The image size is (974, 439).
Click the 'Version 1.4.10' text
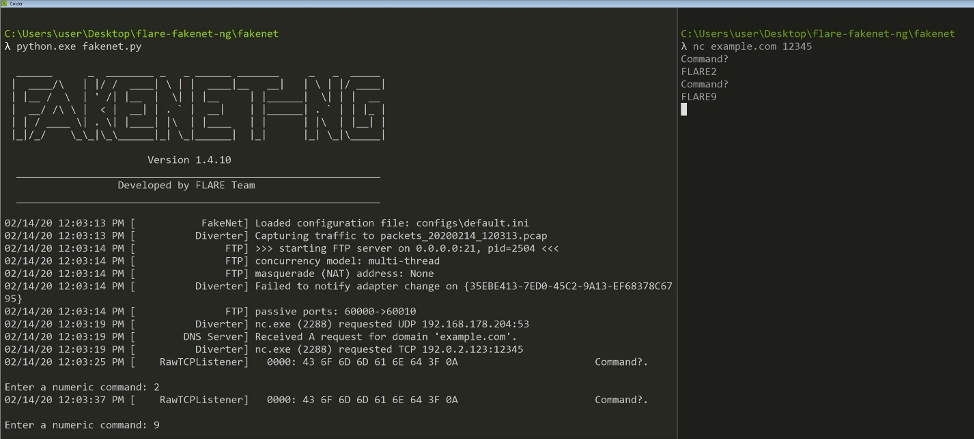[191, 160]
